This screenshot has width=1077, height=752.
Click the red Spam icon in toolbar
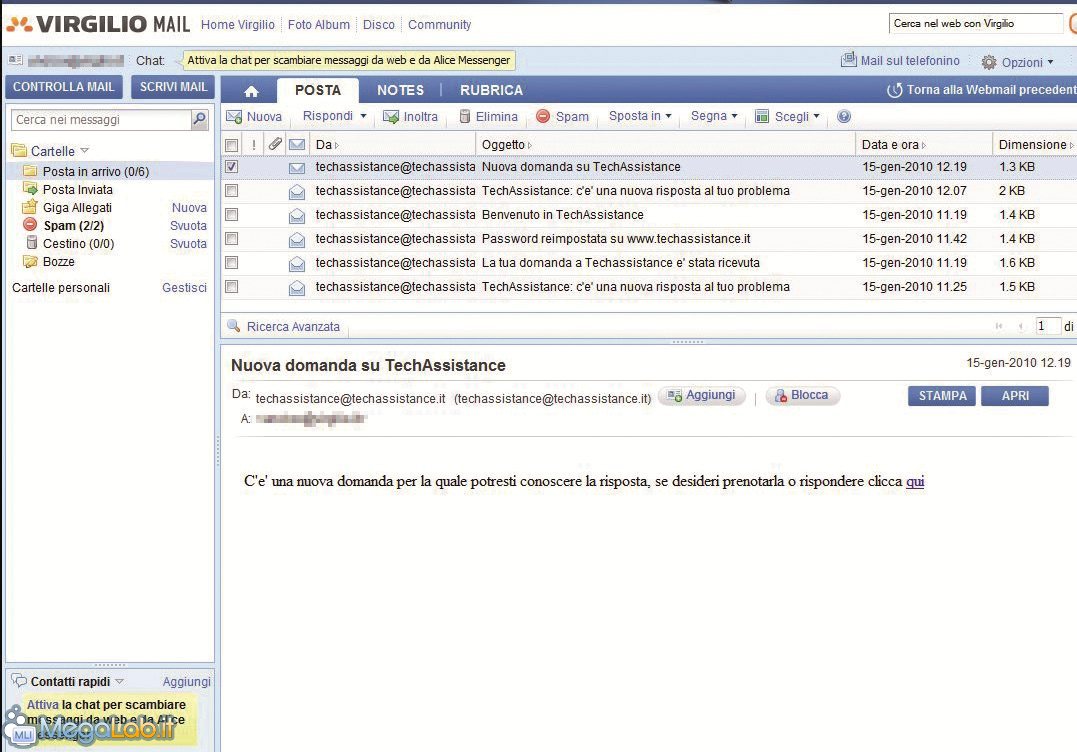tap(543, 116)
